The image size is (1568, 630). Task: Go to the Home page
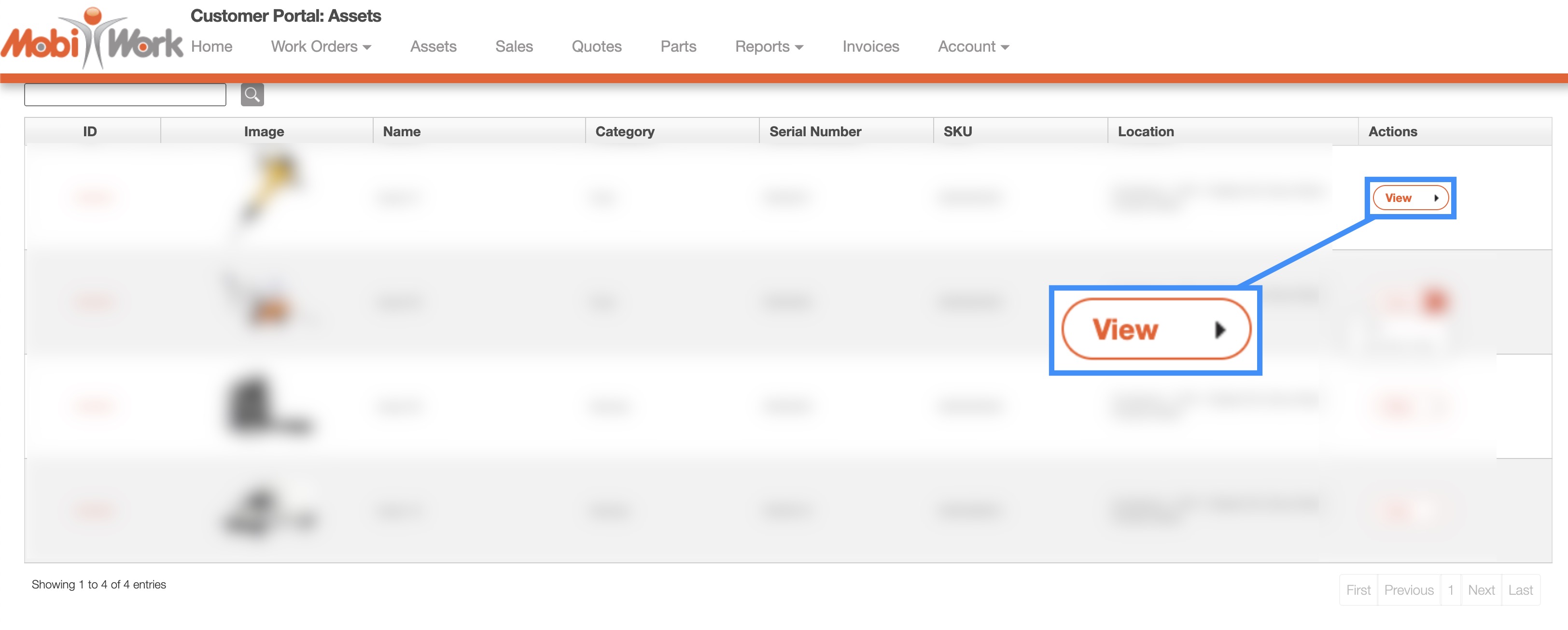coord(211,47)
